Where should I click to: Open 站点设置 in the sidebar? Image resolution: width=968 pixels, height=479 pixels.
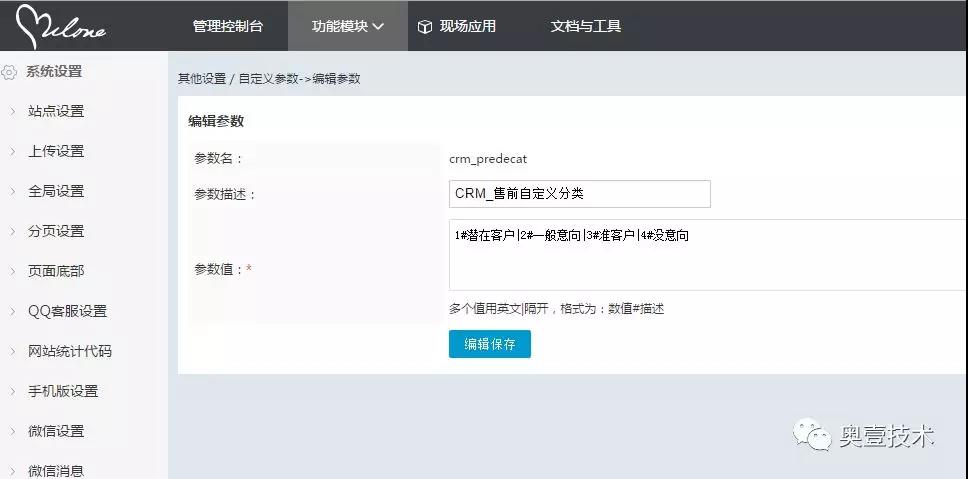(x=56, y=112)
